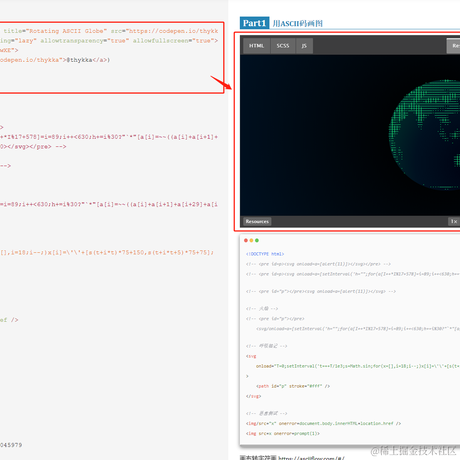Click the red dot on the code window
This screenshot has height=460, width=460.
246,240
